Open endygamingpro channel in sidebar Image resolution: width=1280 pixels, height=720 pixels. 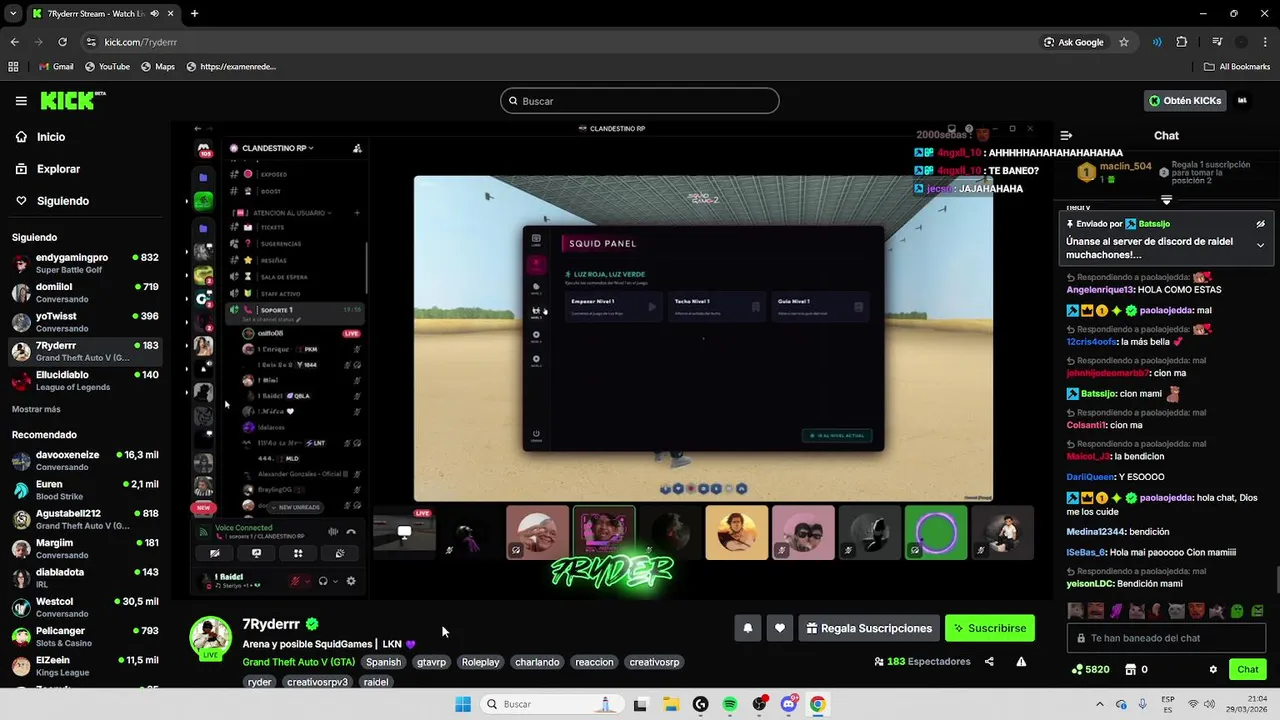85,263
